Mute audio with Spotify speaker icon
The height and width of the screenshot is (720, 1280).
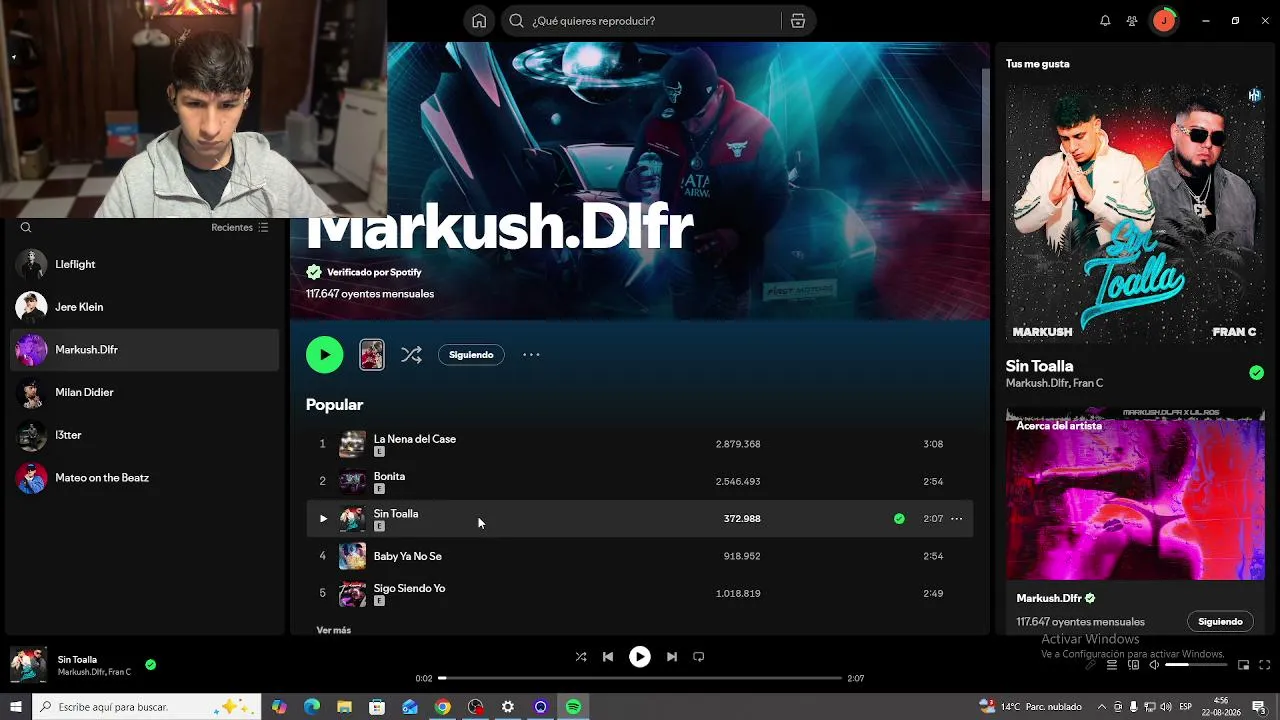(1154, 665)
